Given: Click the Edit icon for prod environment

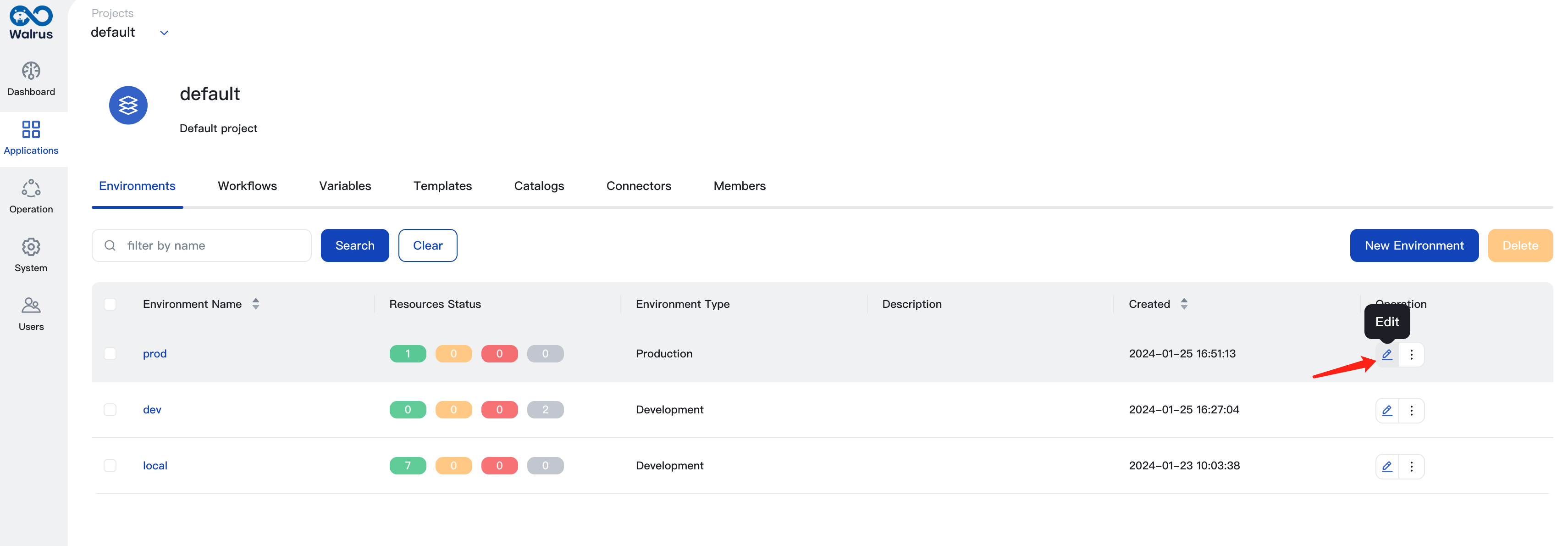Looking at the screenshot, I should coord(1387,354).
